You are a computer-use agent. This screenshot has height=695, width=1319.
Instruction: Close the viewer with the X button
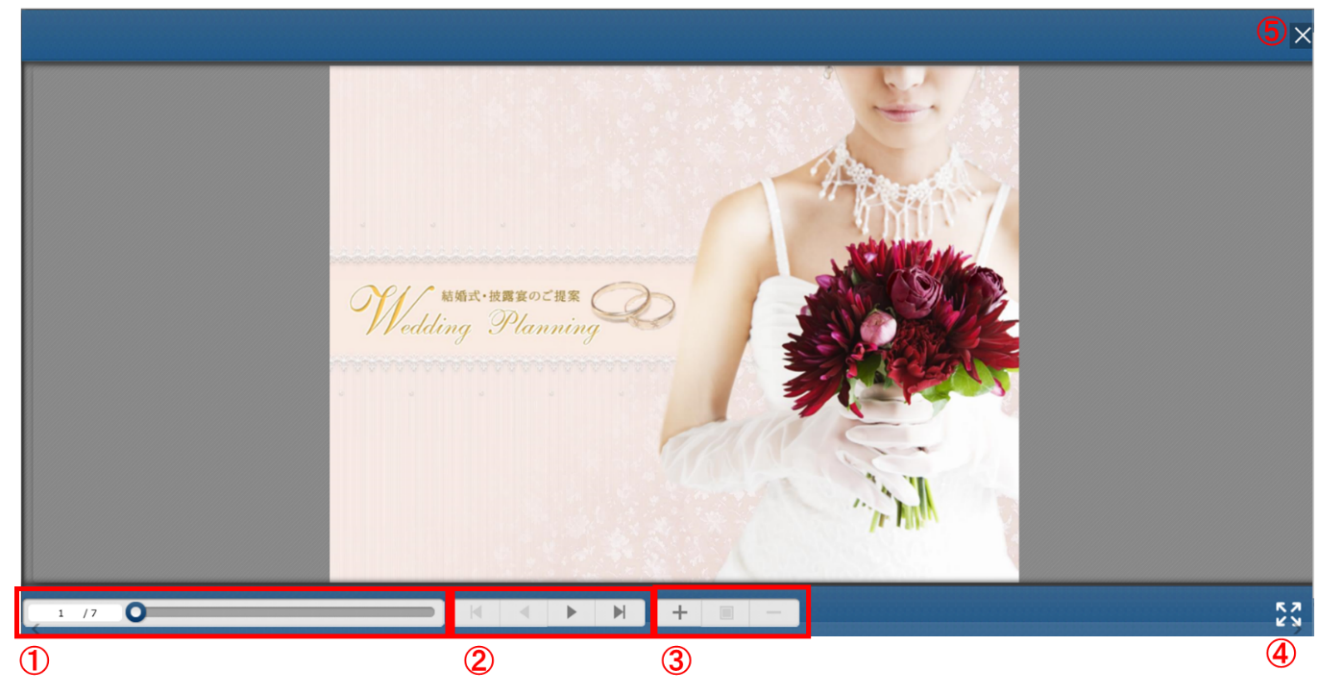(1301, 36)
